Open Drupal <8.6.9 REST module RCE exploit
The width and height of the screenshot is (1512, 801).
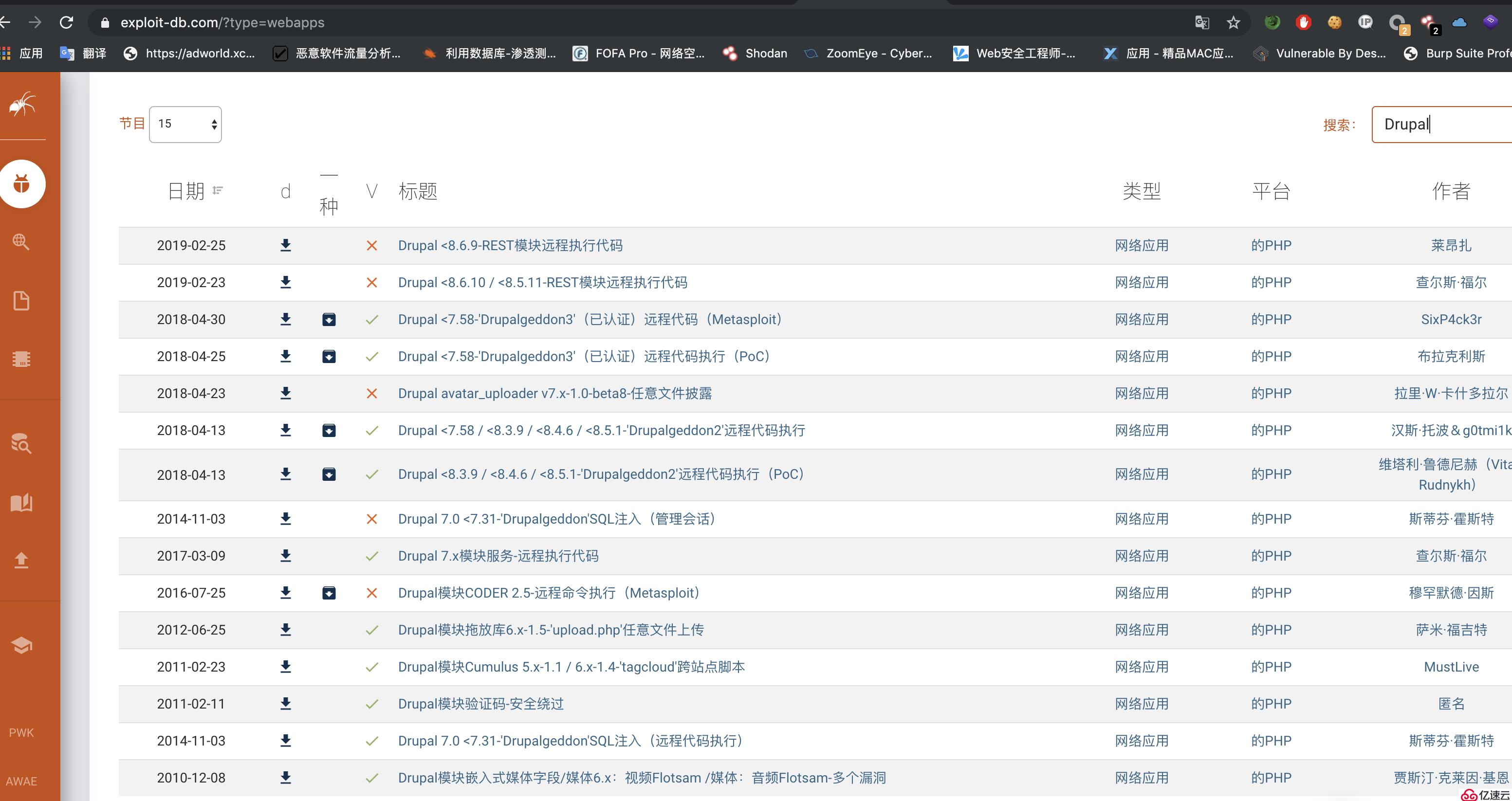(x=510, y=245)
